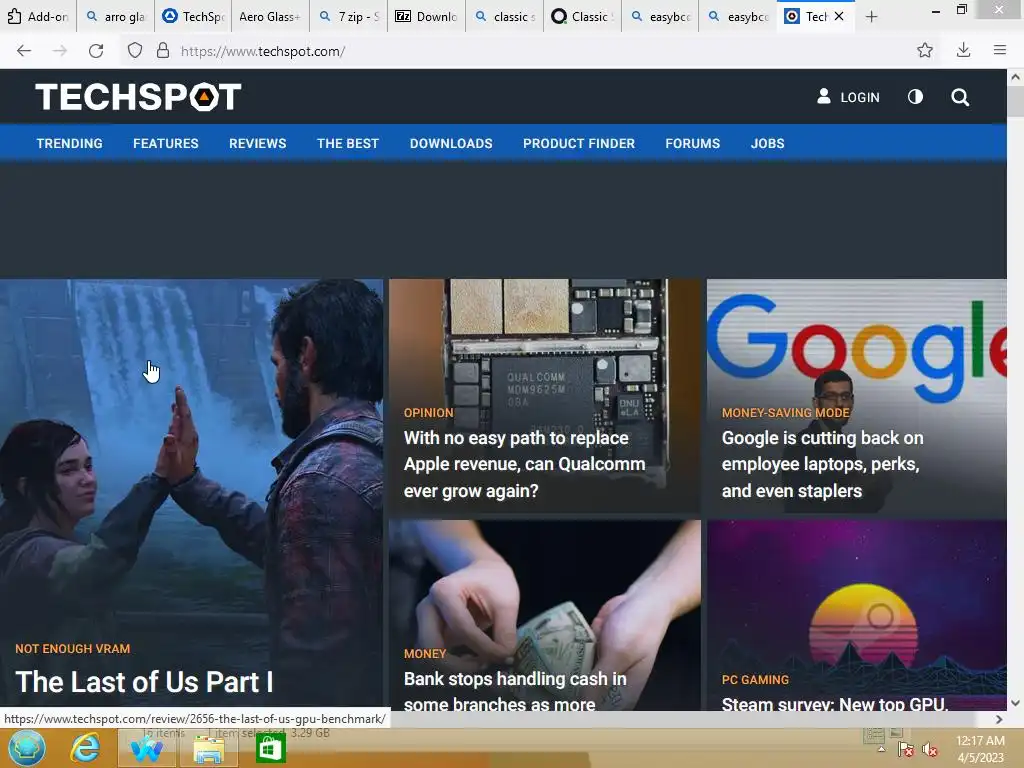Open the Qualcomm Apple revenue article
Viewport: 1024px width, 768px height.
pyautogui.click(x=524, y=464)
